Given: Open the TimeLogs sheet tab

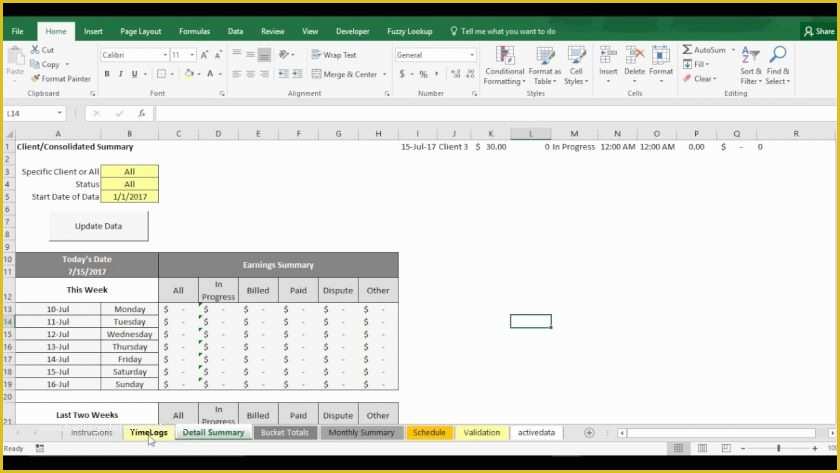Looking at the screenshot, I should point(149,432).
